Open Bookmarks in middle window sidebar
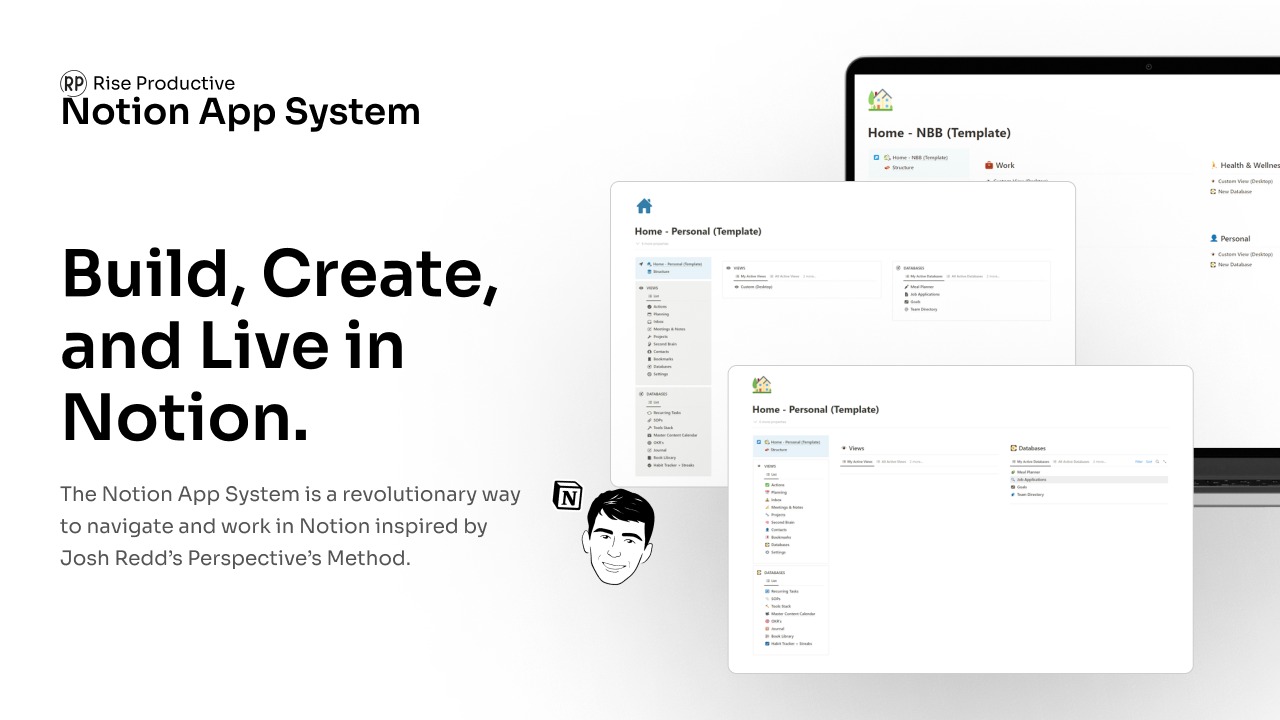 point(660,359)
